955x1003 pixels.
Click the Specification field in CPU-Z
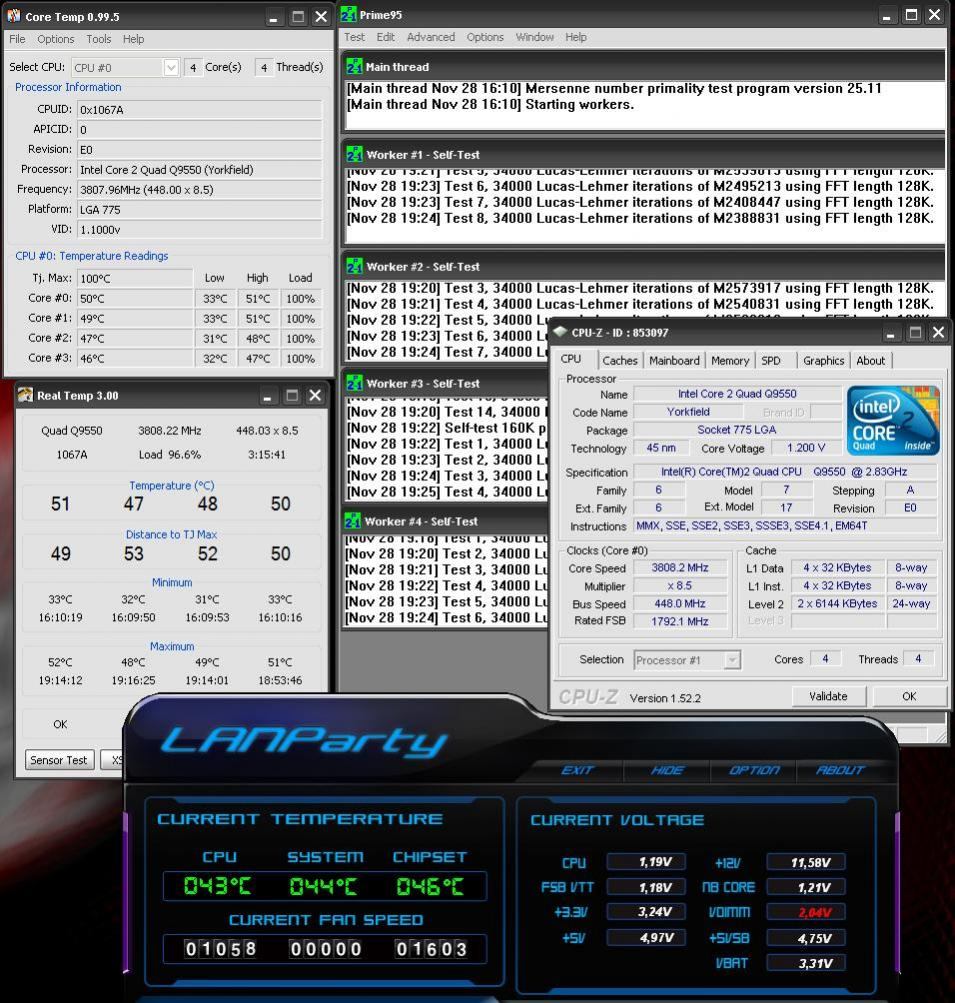784,471
